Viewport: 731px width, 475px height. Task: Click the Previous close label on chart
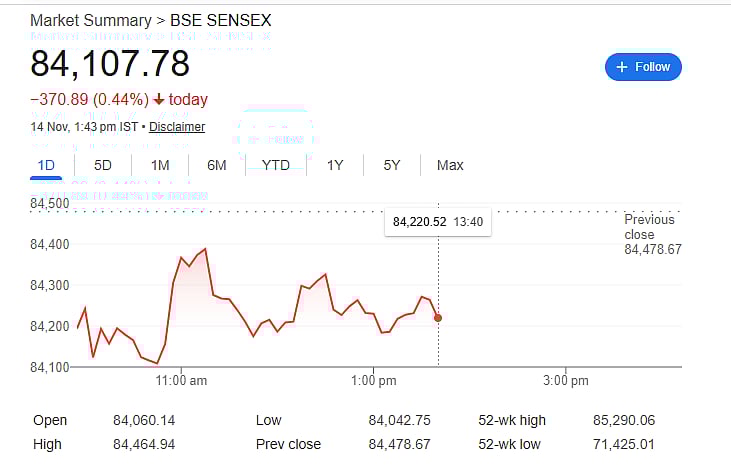(x=652, y=226)
